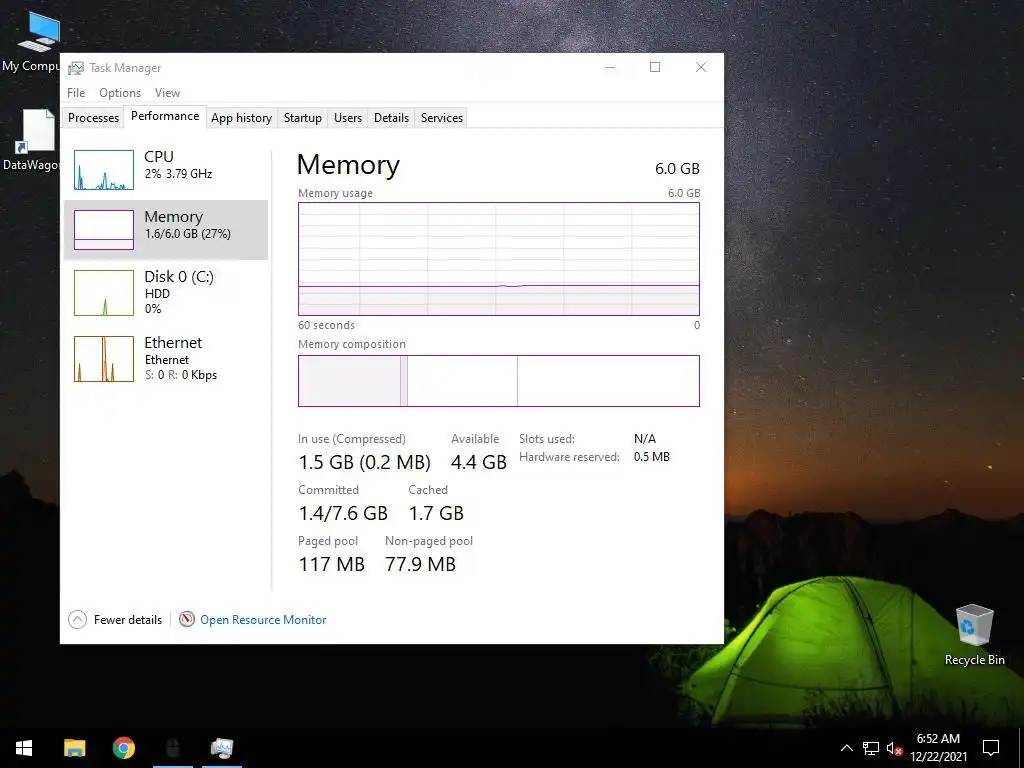The width and height of the screenshot is (1024, 768).
Task: Minimize the Task Manager window
Action: (610, 67)
